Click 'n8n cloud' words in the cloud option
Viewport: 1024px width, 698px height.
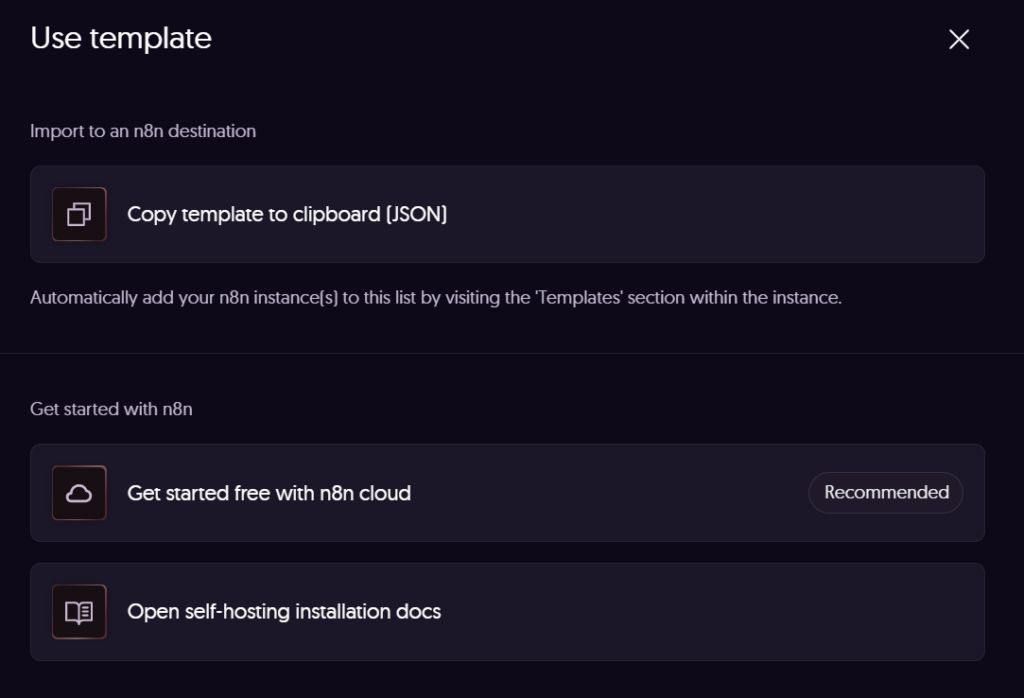click(x=365, y=493)
